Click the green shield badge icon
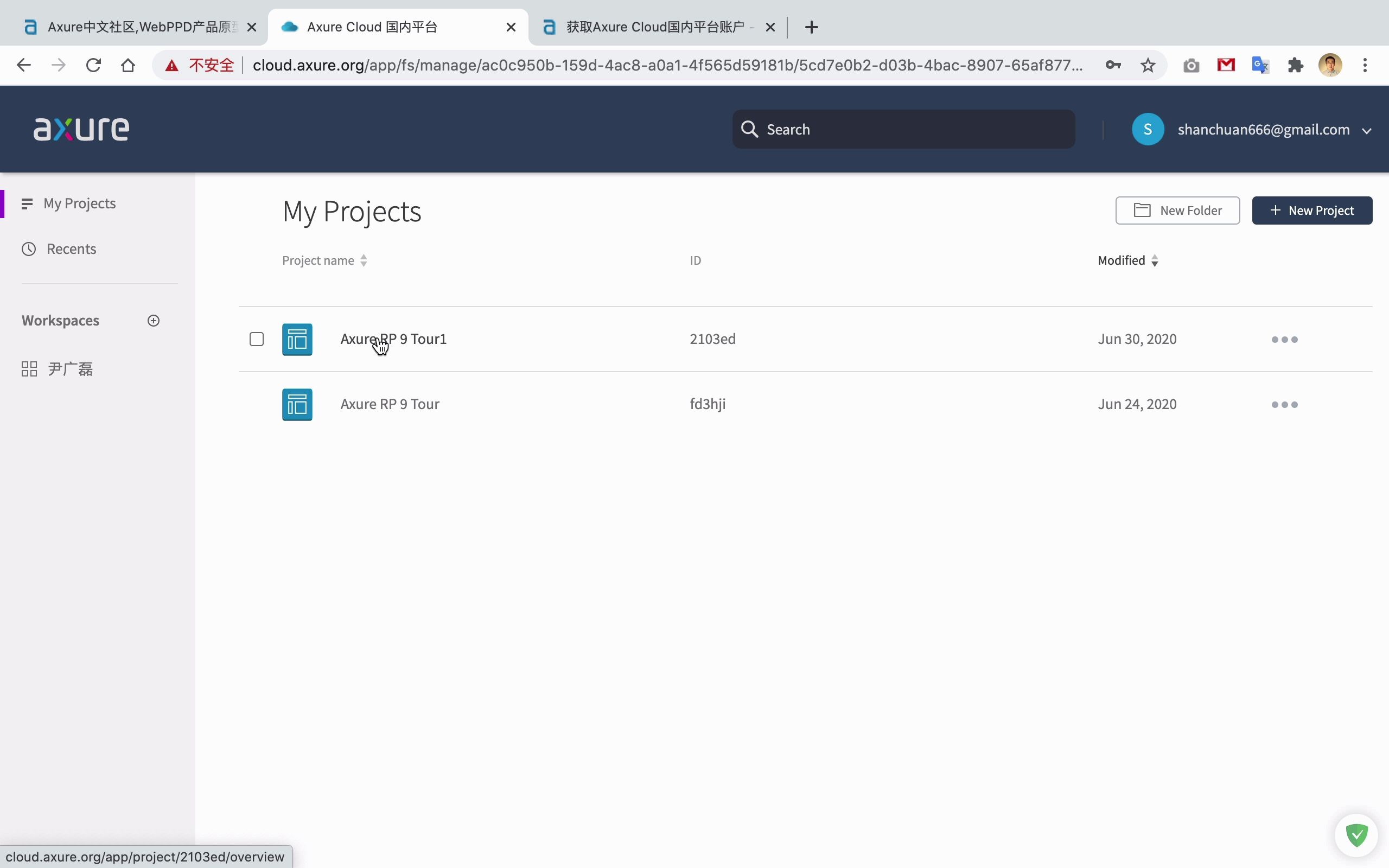The width and height of the screenshot is (1389, 868). click(x=1356, y=835)
